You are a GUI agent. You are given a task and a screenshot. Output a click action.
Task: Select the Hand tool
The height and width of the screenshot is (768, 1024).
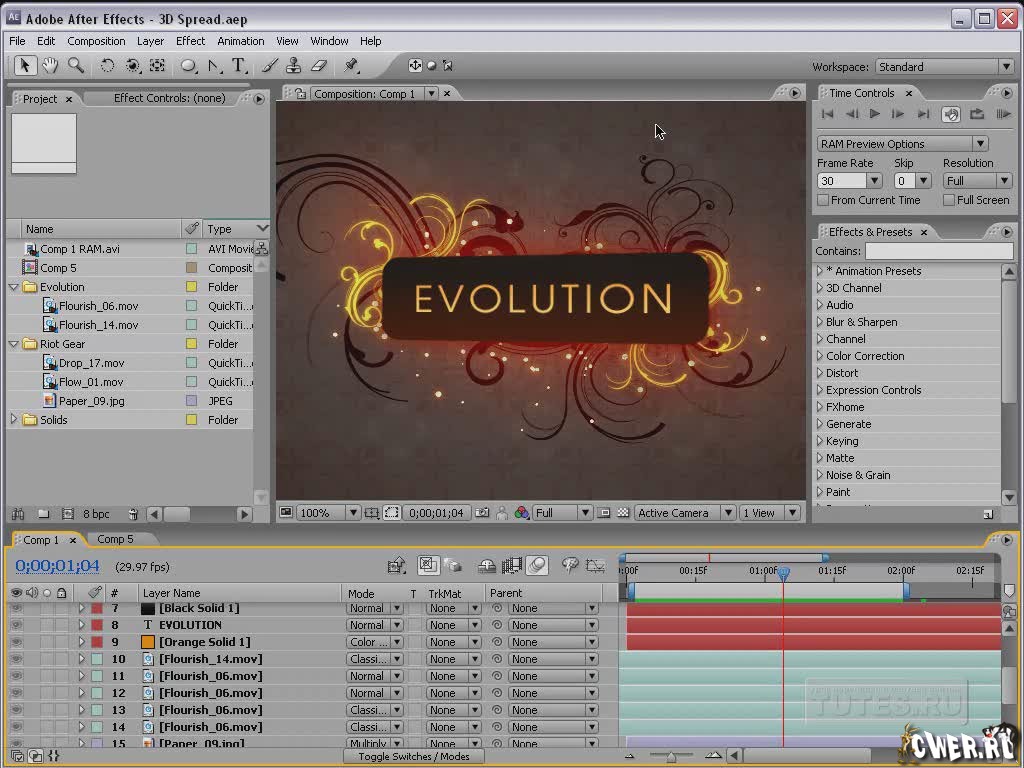[50, 66]
